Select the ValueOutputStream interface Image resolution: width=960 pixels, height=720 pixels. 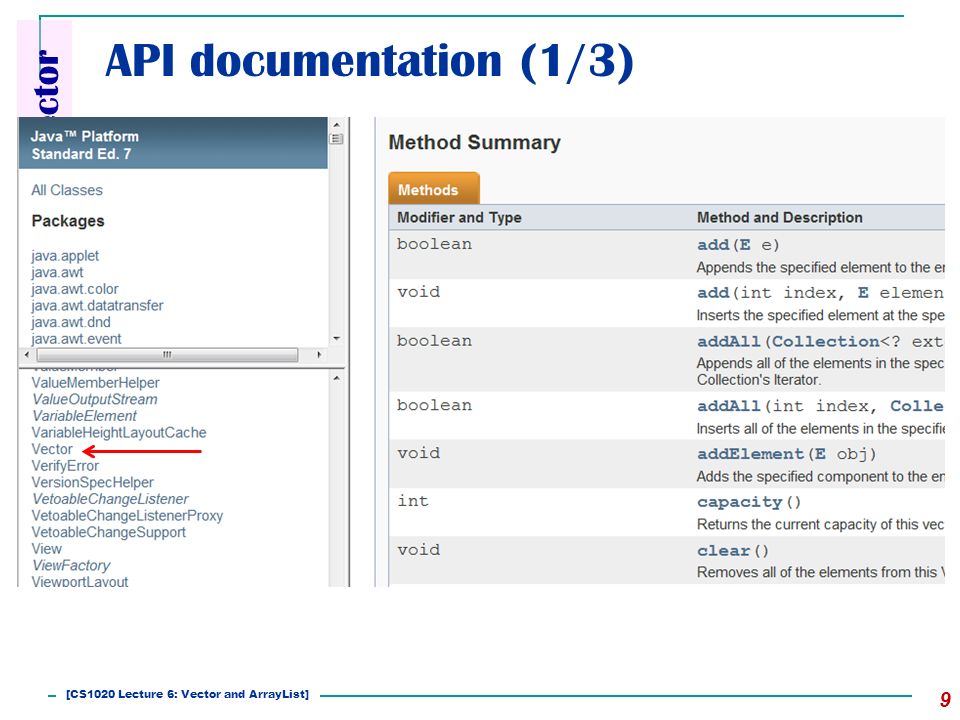point(95,399)
